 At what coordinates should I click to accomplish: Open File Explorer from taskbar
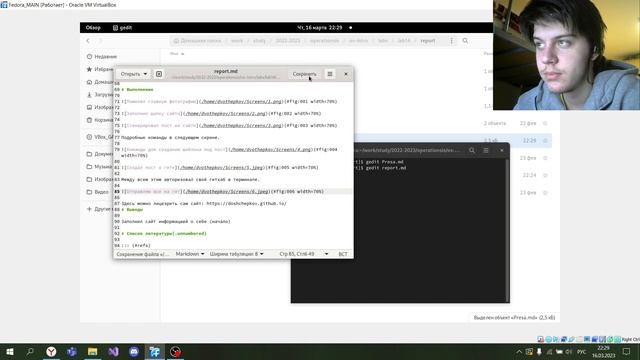point(93,351)
